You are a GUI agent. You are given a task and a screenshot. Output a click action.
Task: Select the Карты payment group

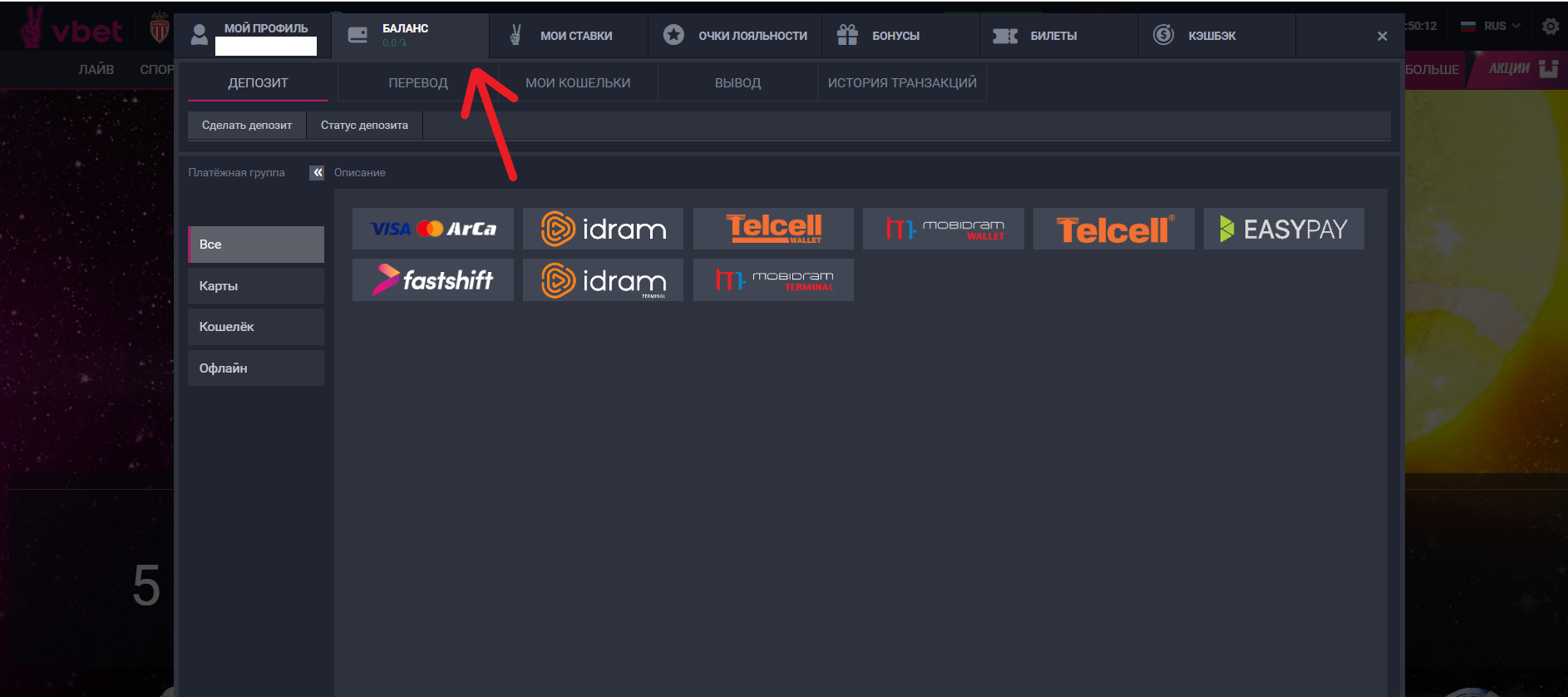[x=256, y=286]
